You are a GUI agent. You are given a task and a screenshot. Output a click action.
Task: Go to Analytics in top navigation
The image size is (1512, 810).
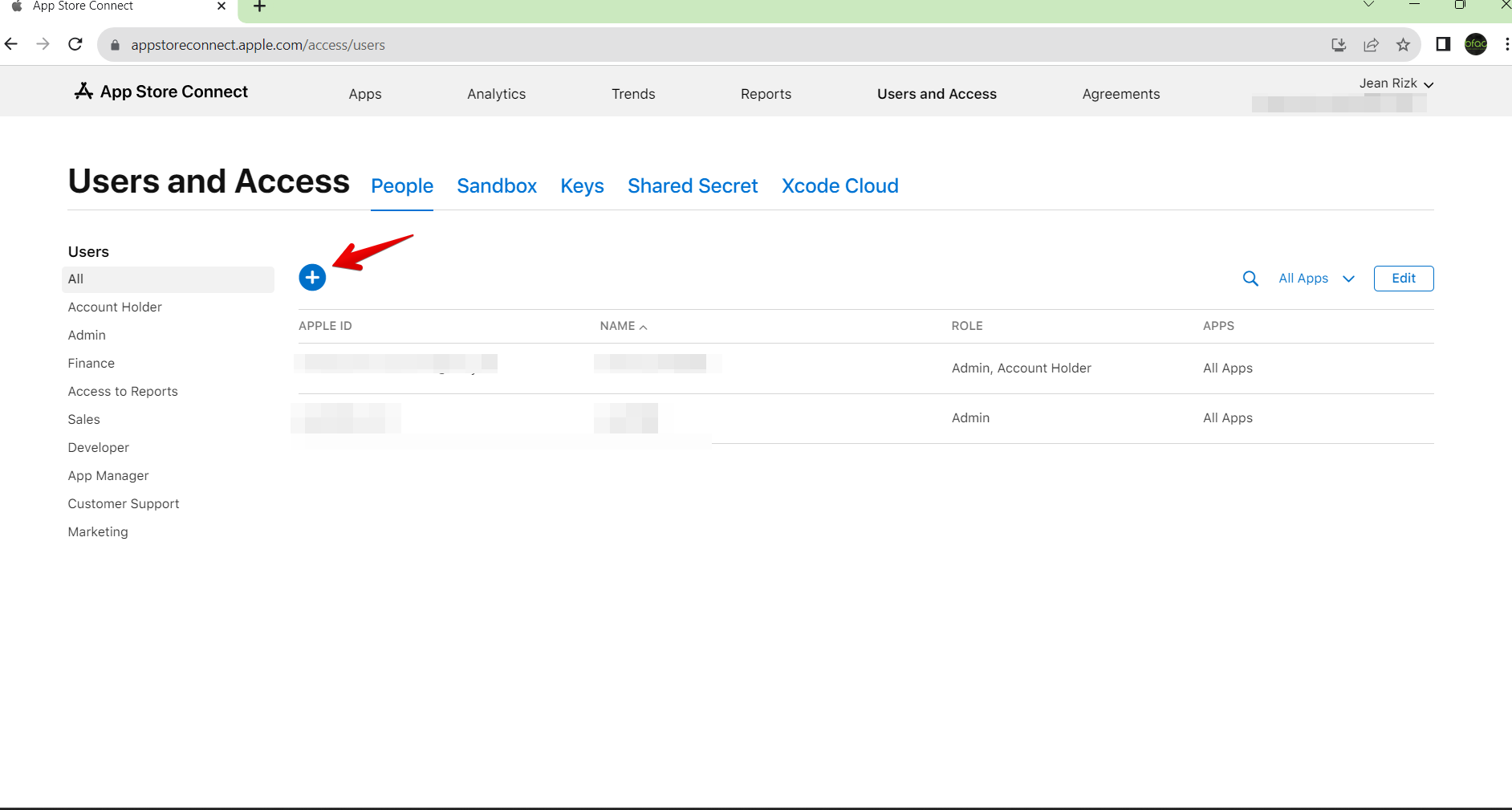pos(496,94)
